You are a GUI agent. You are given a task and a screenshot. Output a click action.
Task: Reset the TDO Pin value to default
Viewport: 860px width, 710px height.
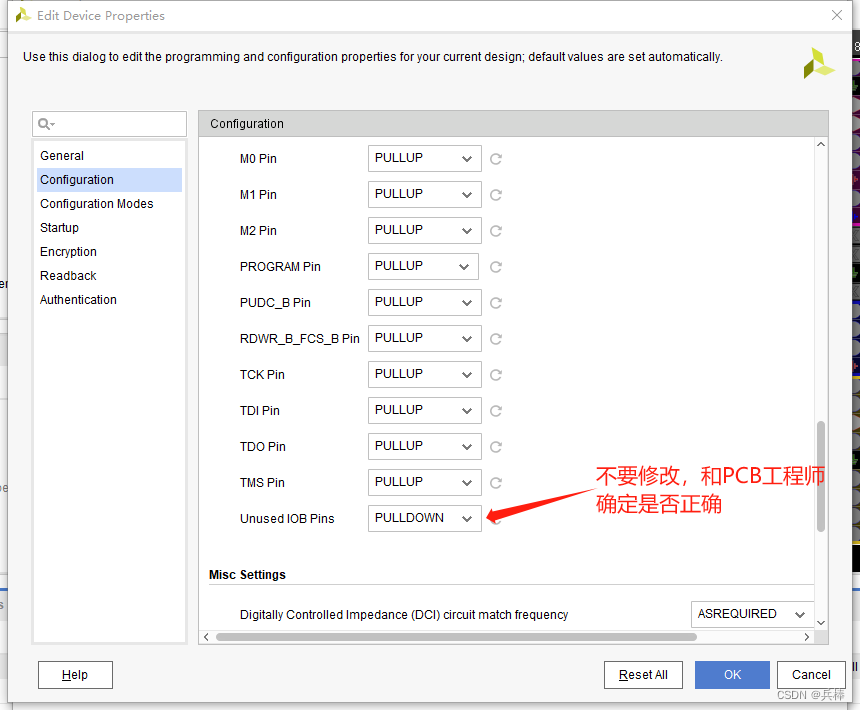[496, 447]
